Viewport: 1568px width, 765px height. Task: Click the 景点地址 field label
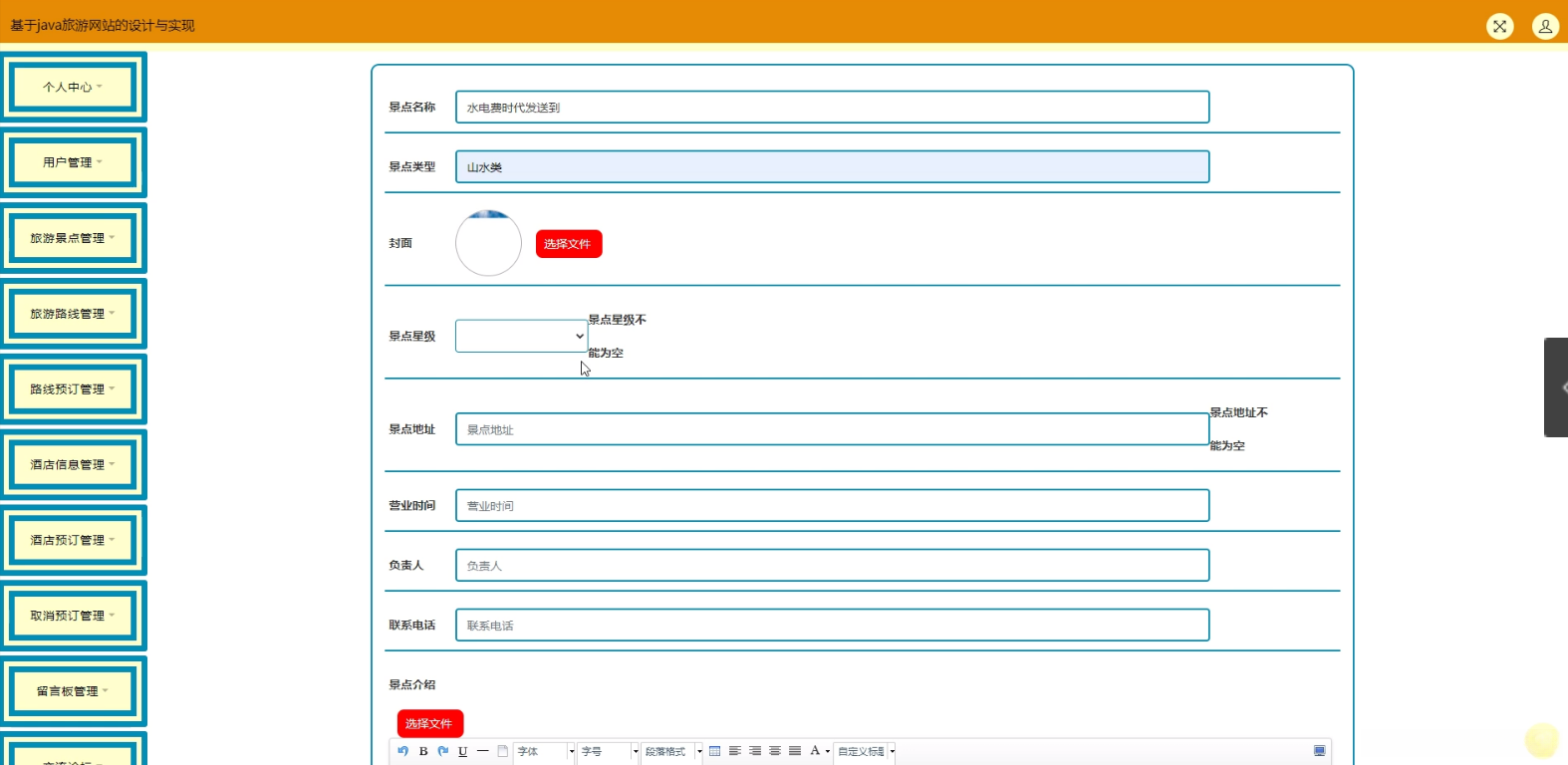(412, 429)
